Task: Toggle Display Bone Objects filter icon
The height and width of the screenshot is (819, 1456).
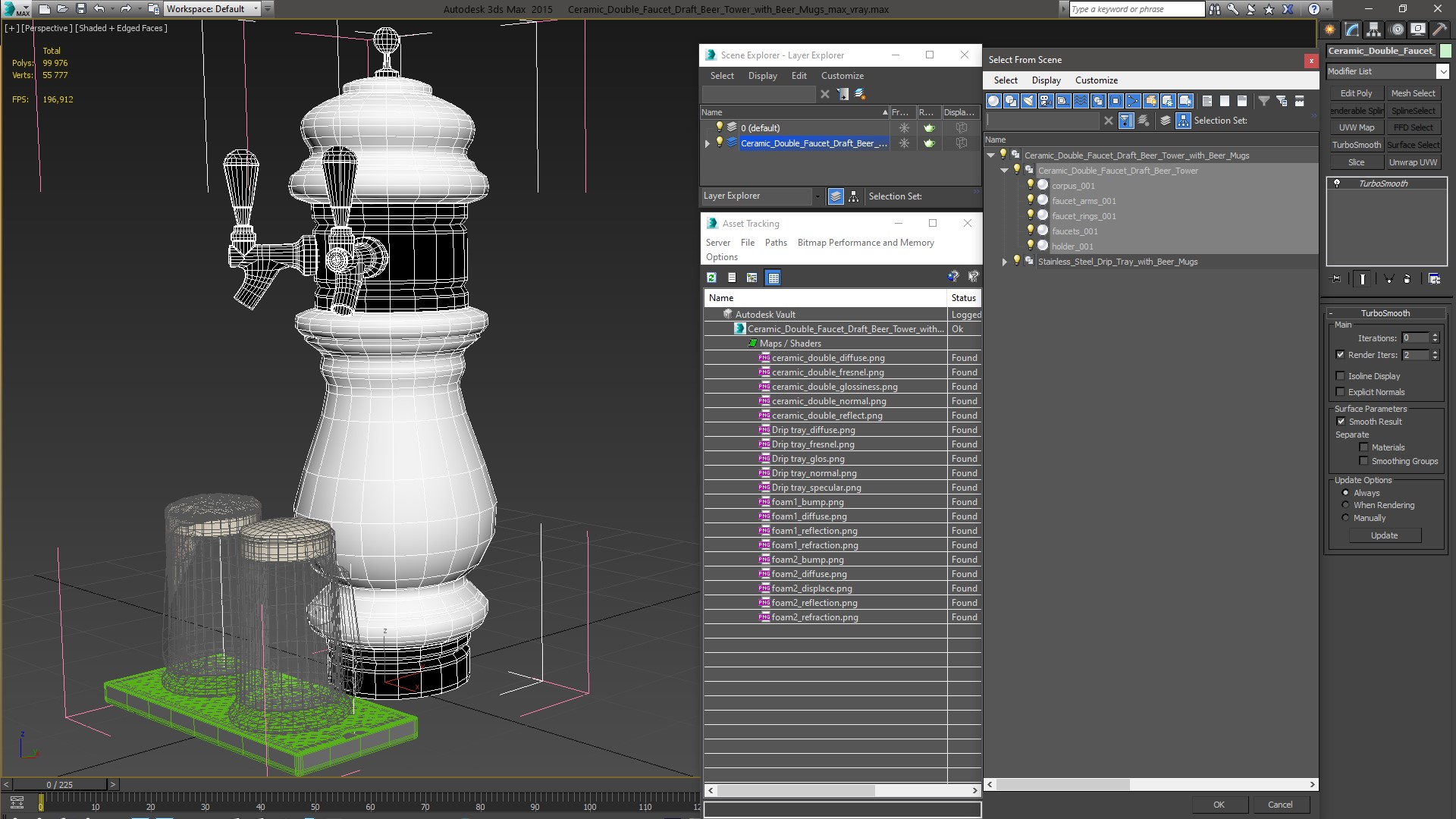Action: (x=1133, y=101)
